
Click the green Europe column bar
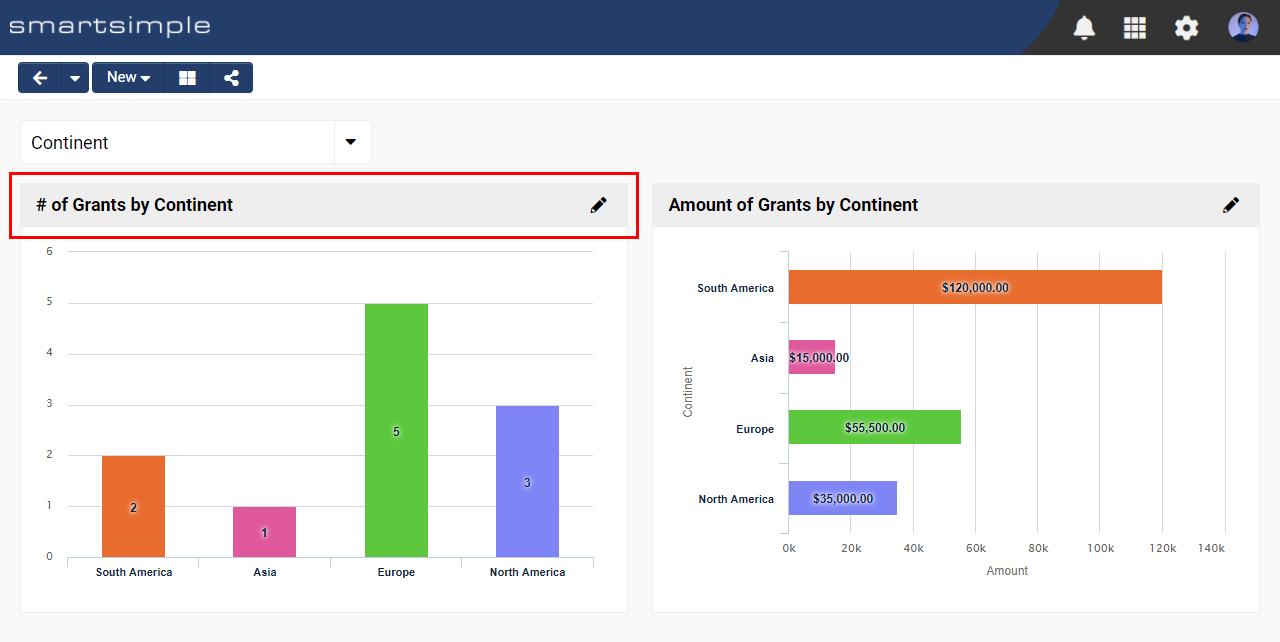coord(396,430)
